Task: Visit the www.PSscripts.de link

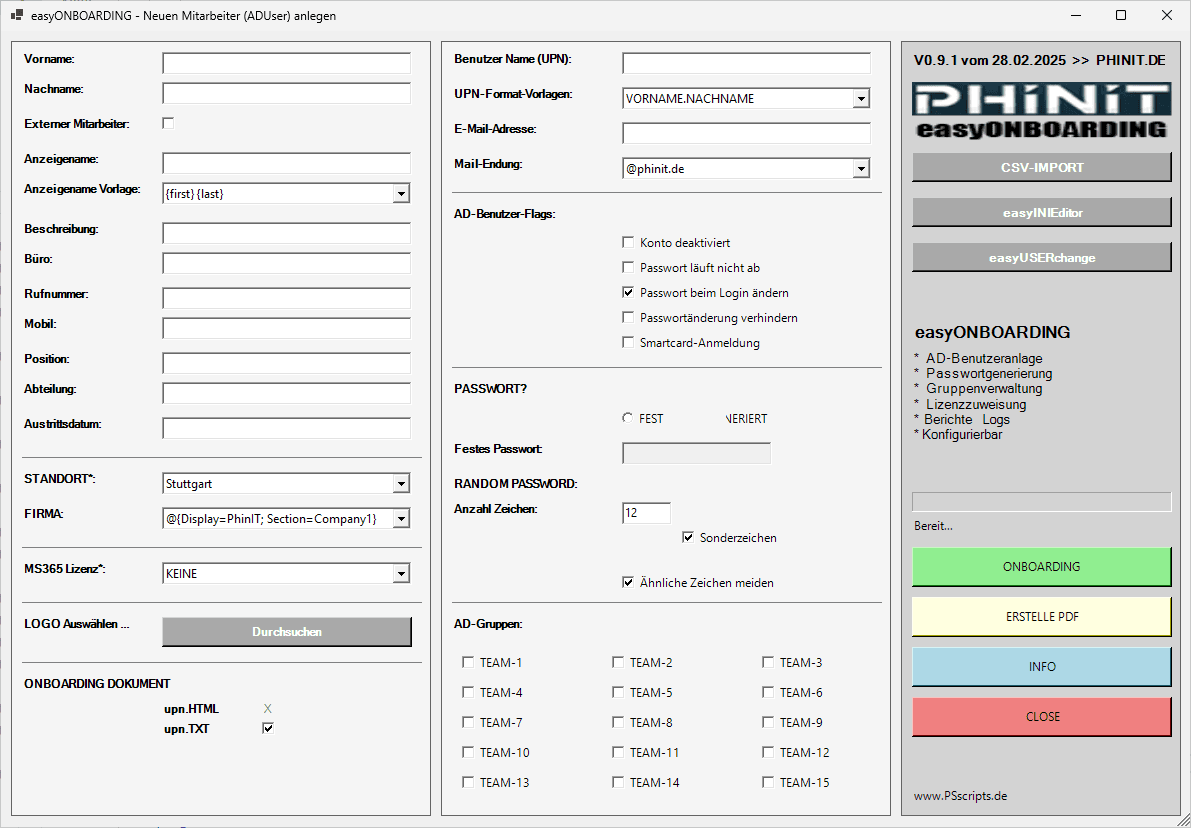Action: pyautogui.click(x=960, y=795)
